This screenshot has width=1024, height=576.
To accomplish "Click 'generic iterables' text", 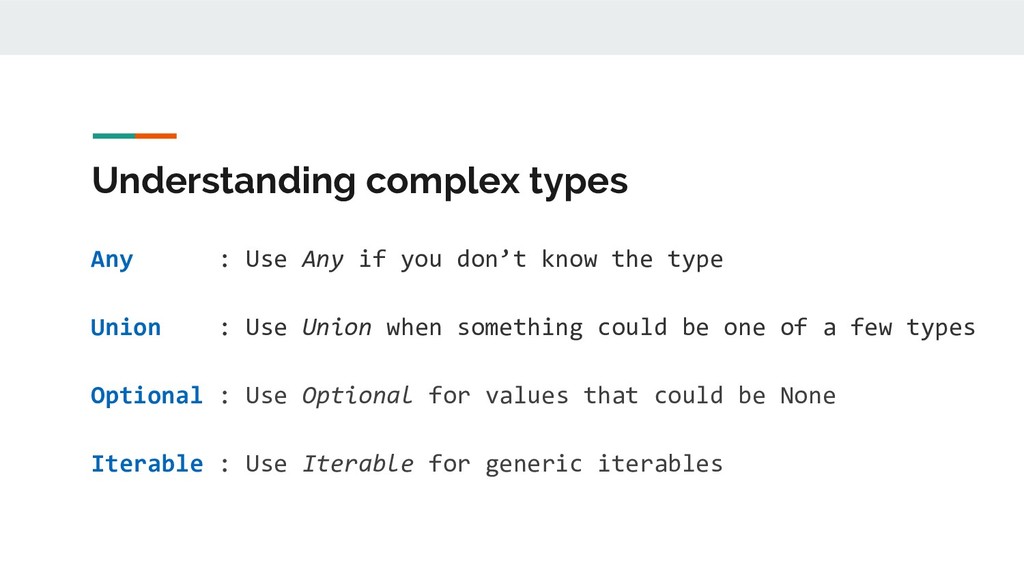I will pos(604,464).
